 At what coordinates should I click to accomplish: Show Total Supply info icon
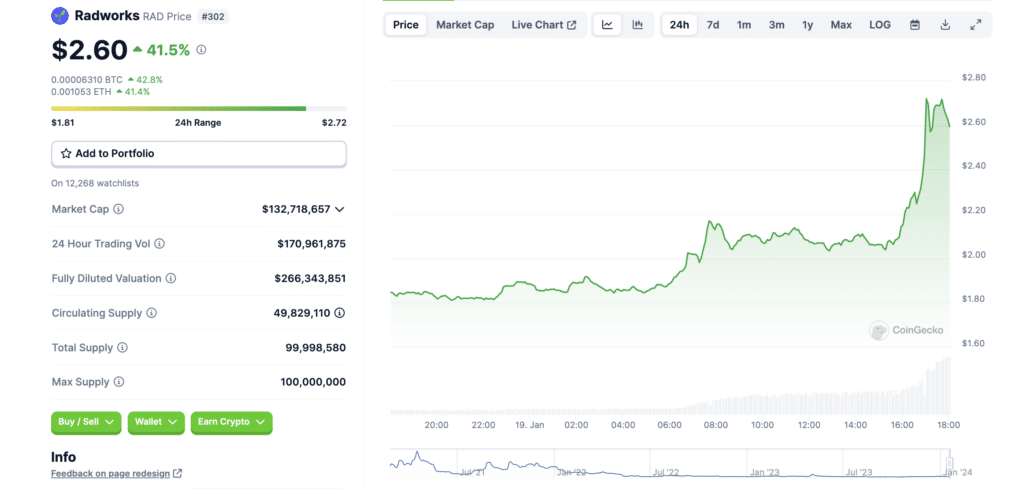(122, 348)
